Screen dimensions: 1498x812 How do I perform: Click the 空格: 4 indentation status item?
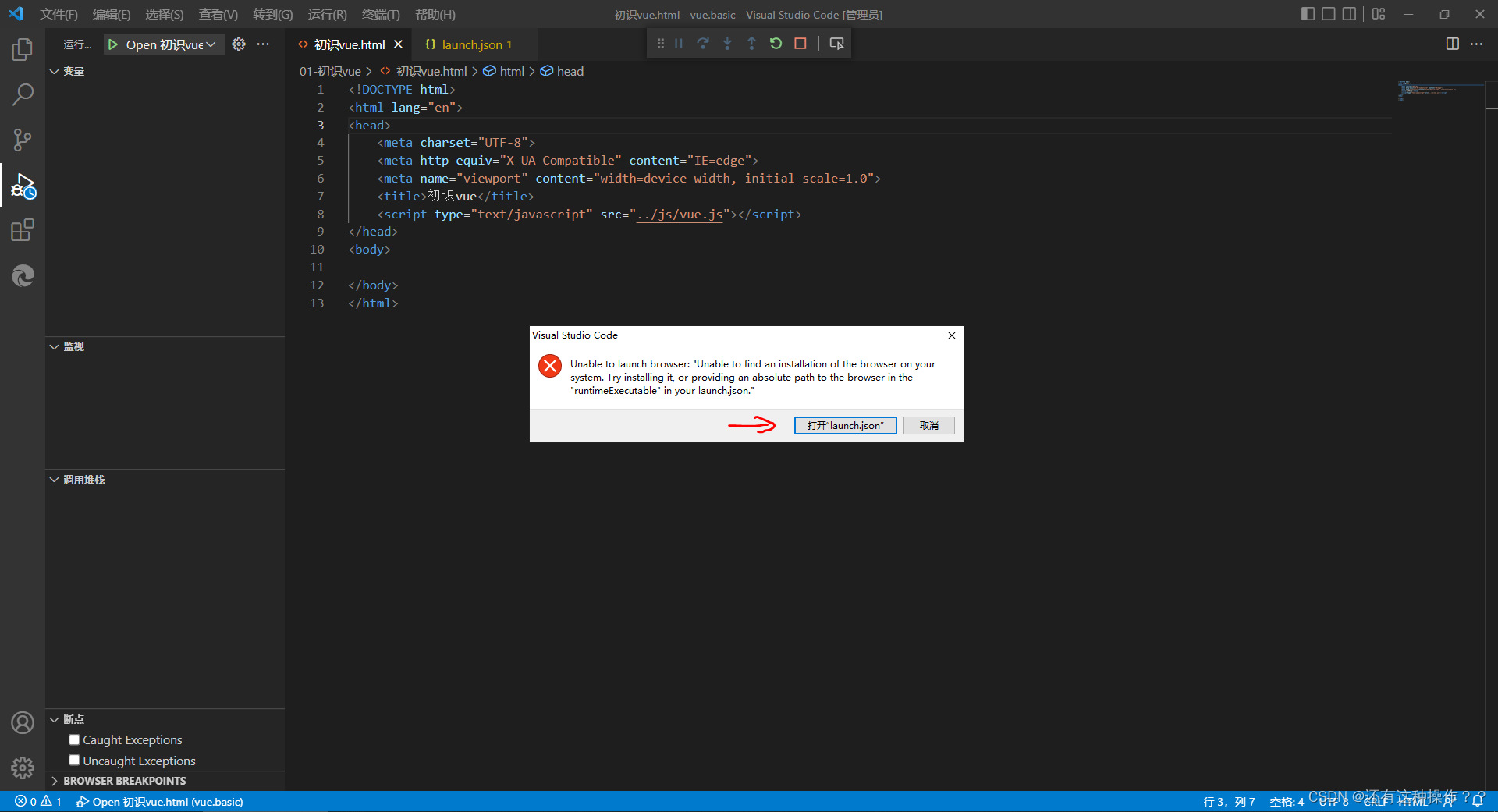tap(1287, 801)
